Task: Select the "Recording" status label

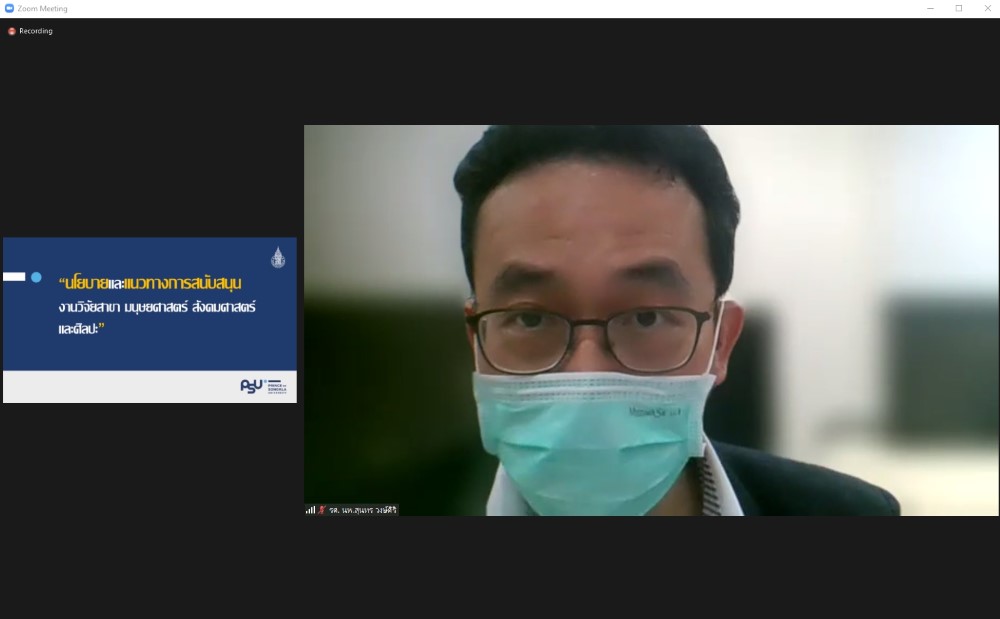Action: [x=36, y=31]
